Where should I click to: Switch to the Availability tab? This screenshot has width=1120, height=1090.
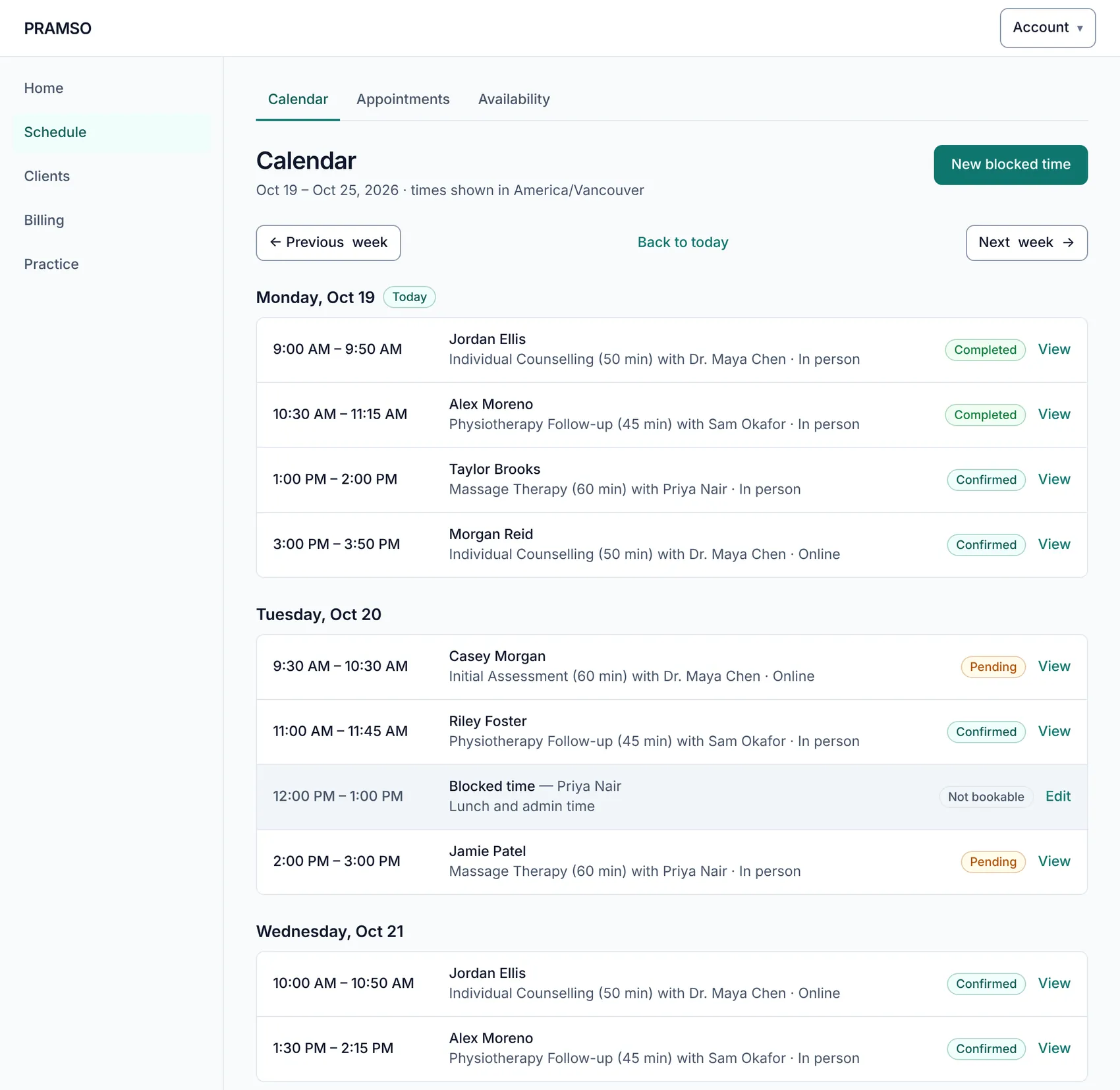pos(514,100)
